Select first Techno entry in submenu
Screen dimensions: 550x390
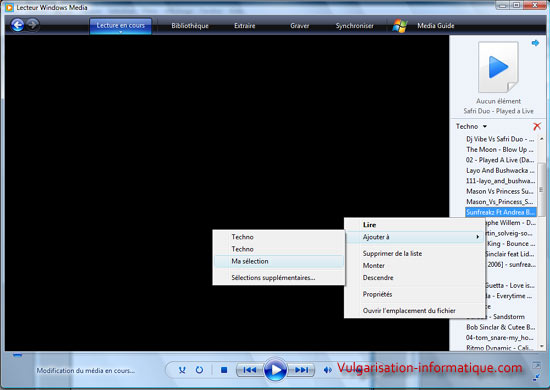pyautogui.click(x=279, y=237)
